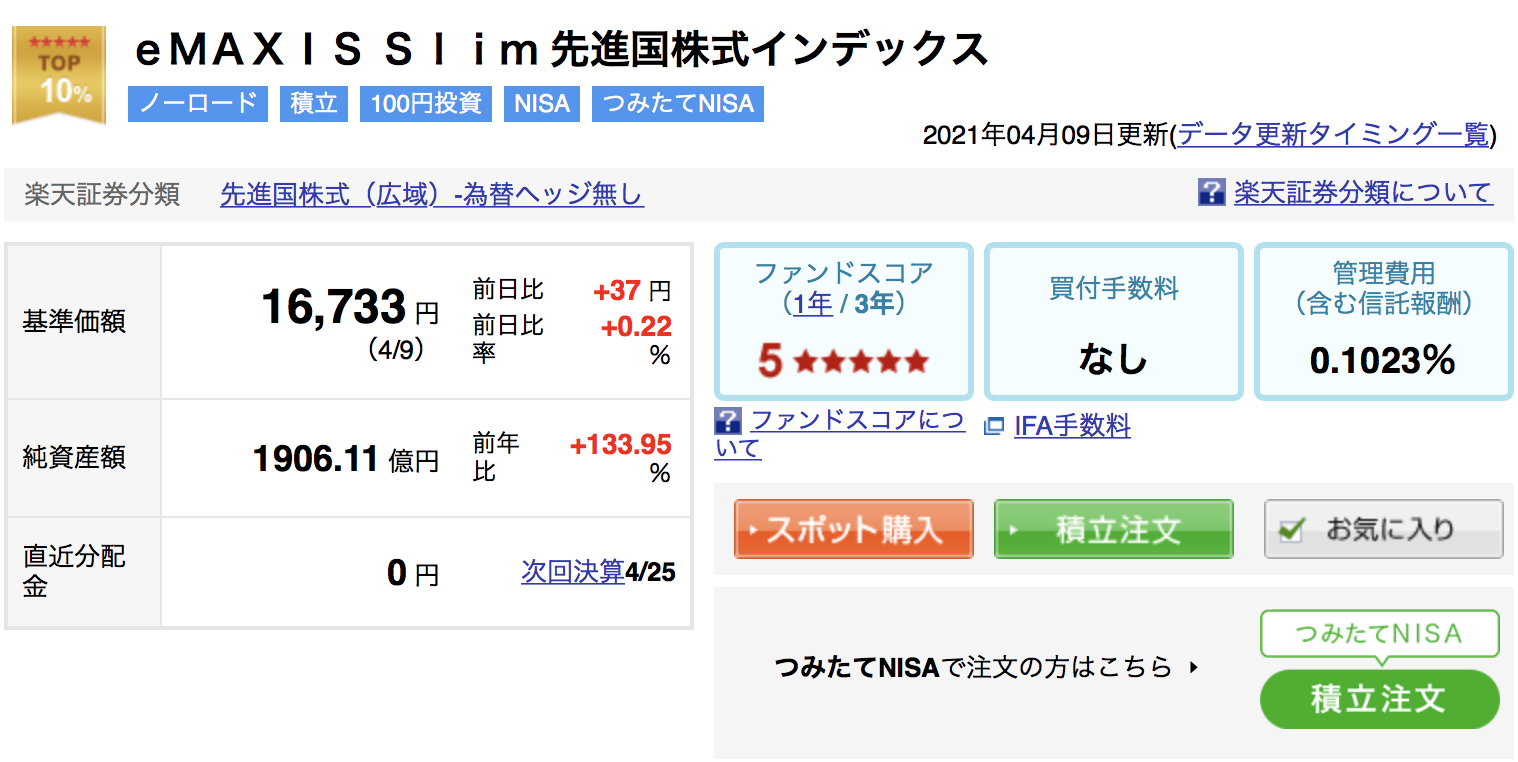The width and height of the screenshot is (1518, 762).
Task: Click the orange スポット購入 button
Action: pos(854,529)
